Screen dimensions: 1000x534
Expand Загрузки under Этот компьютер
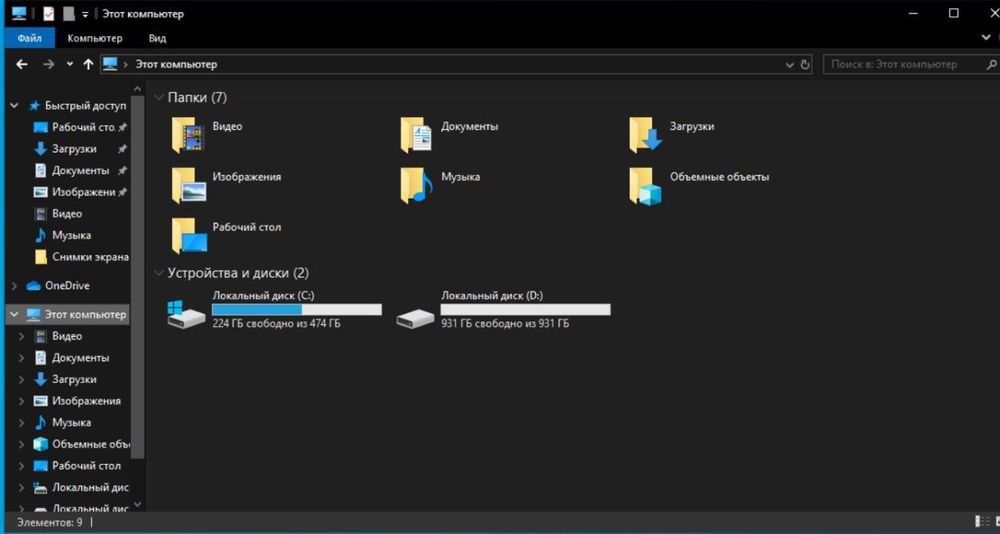pos(22,380)
